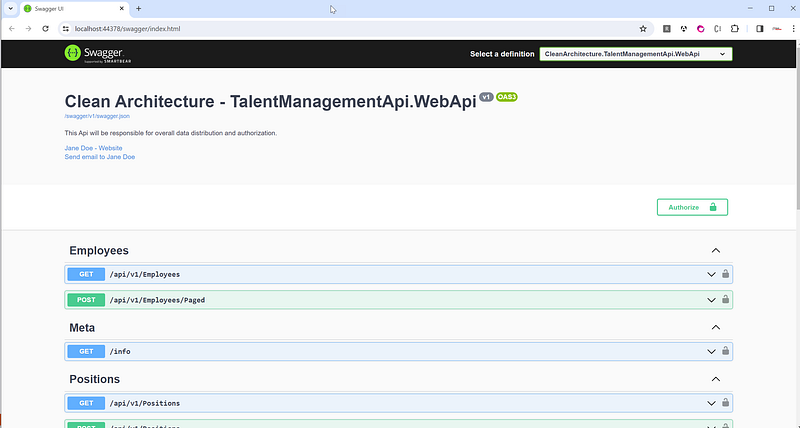Reload the page with the refresh icon
The width and height of the screenshot is (800, 428).
click(45, 29)
